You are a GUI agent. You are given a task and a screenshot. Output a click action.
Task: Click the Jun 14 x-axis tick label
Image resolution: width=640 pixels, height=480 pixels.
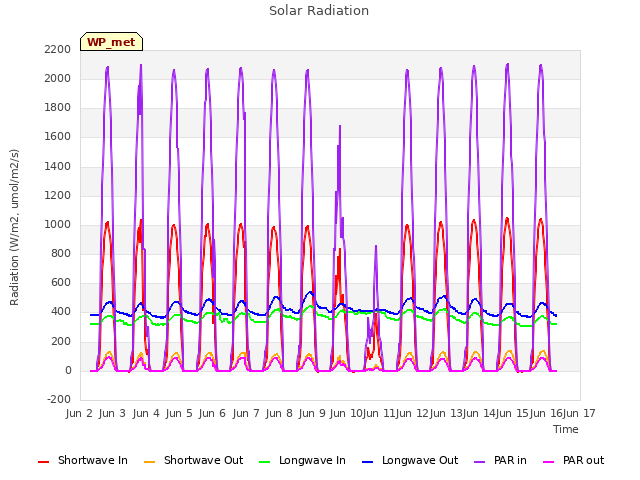(479, 413)
